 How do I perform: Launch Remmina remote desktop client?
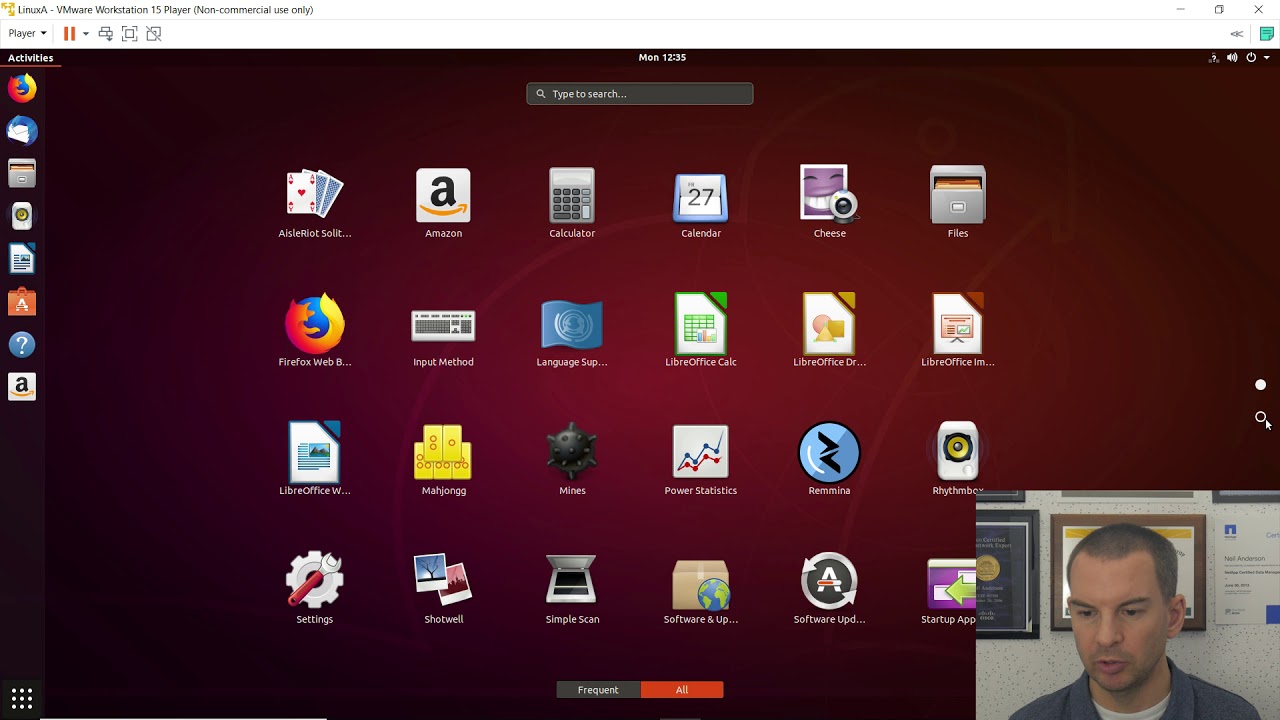click(829, 460)
